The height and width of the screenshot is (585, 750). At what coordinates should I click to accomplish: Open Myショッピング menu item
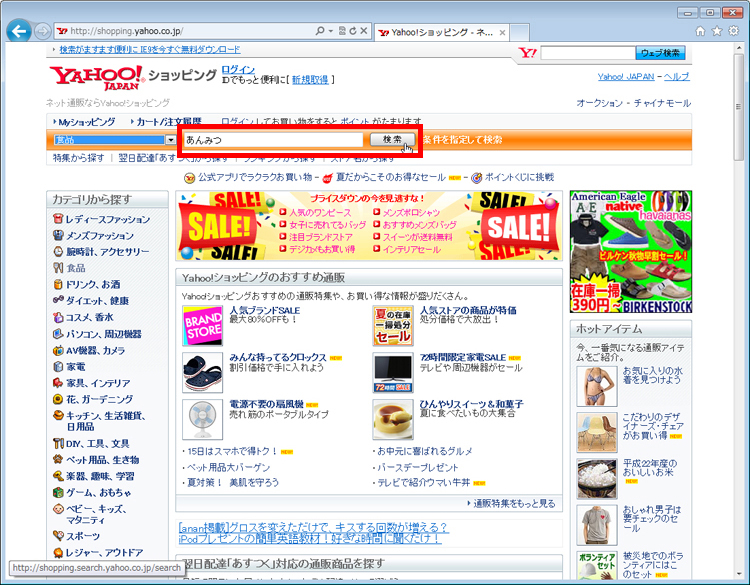tap(87, 122)
